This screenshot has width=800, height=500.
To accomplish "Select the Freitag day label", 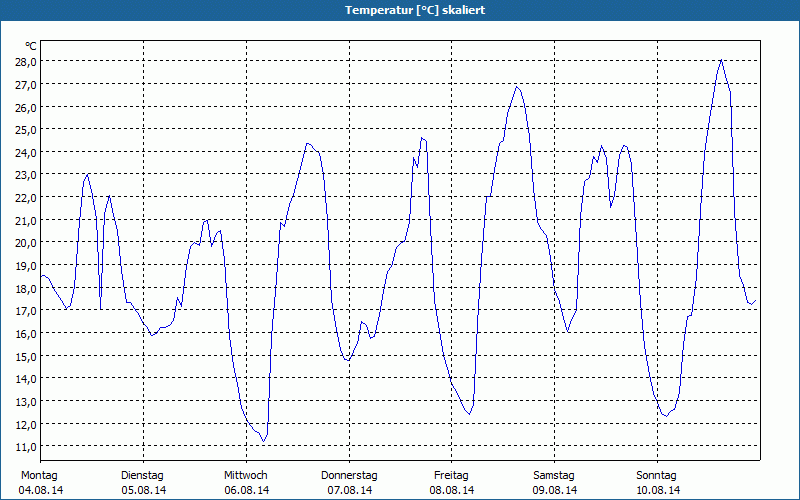I will tap(452, 476).
